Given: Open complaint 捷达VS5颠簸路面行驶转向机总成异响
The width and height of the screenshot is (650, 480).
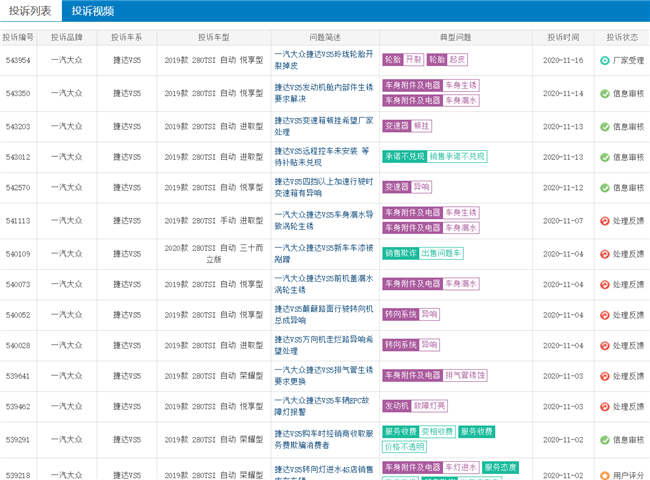Looking at the screenshot, I should pyautogui.click(x=324, y=315).
